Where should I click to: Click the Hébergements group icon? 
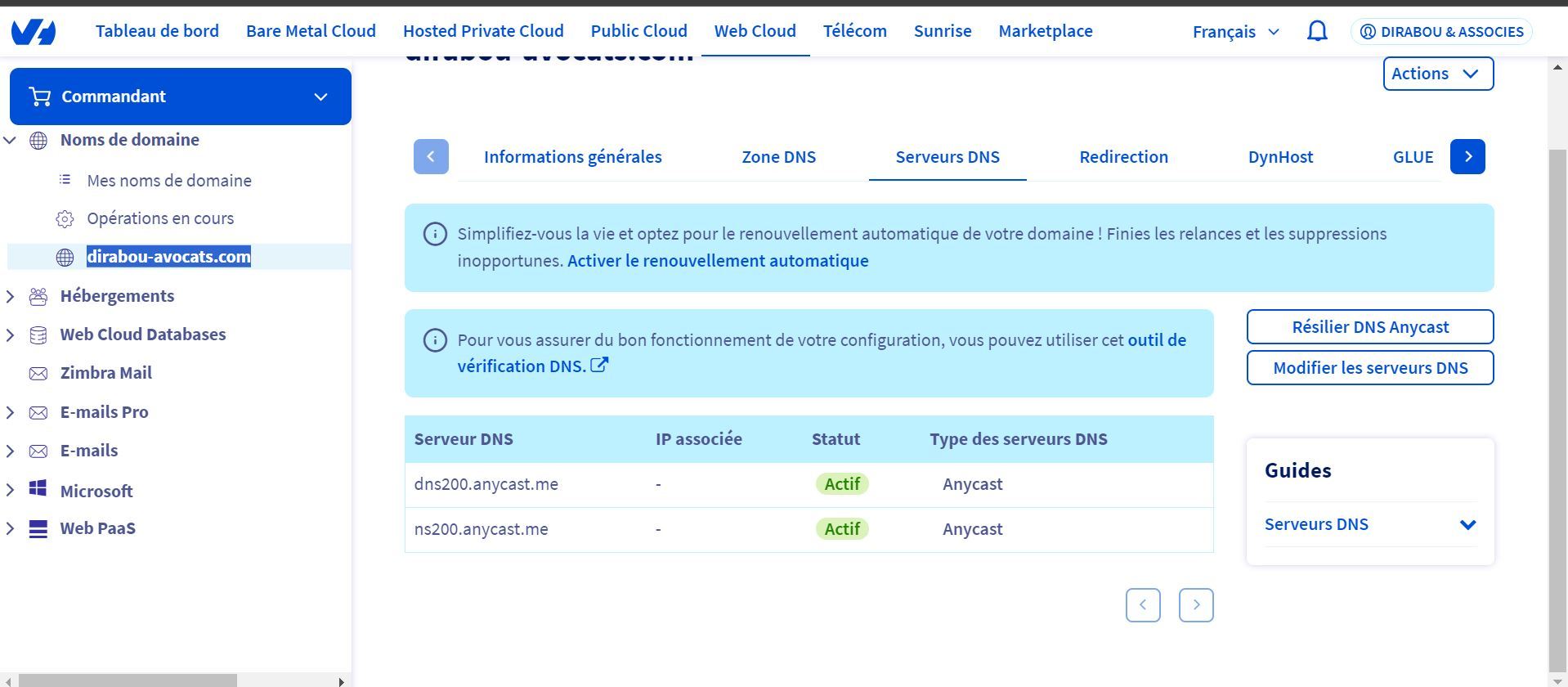pos(38,296)
